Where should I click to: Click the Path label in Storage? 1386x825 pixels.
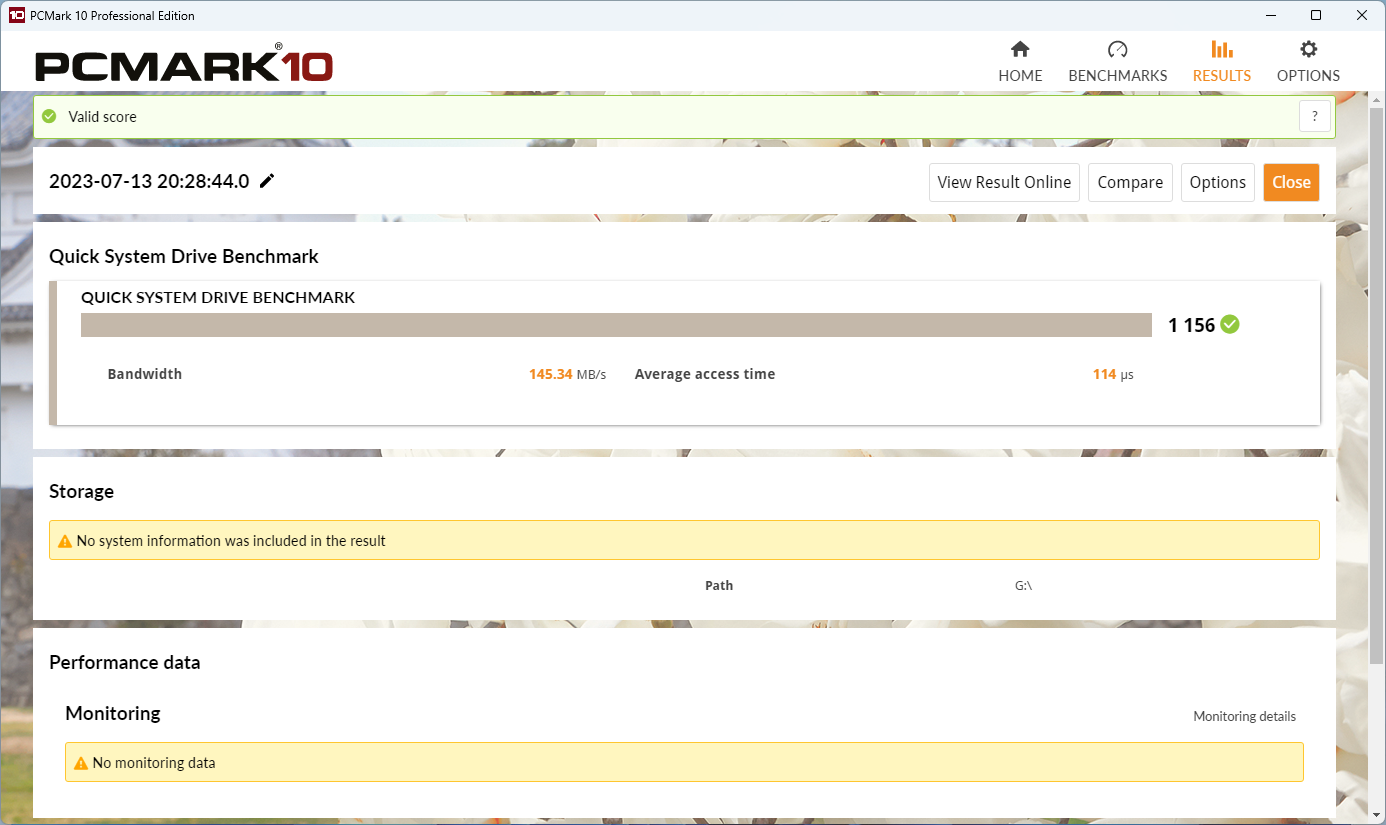719,585
